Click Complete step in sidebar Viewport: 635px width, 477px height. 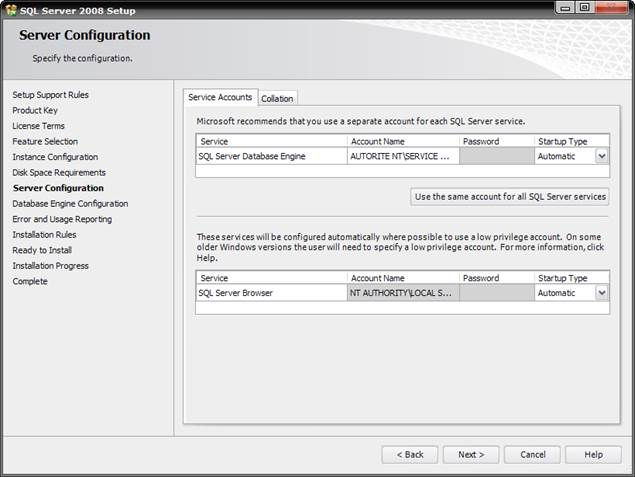pyautogui.click(x=30, y=281)
